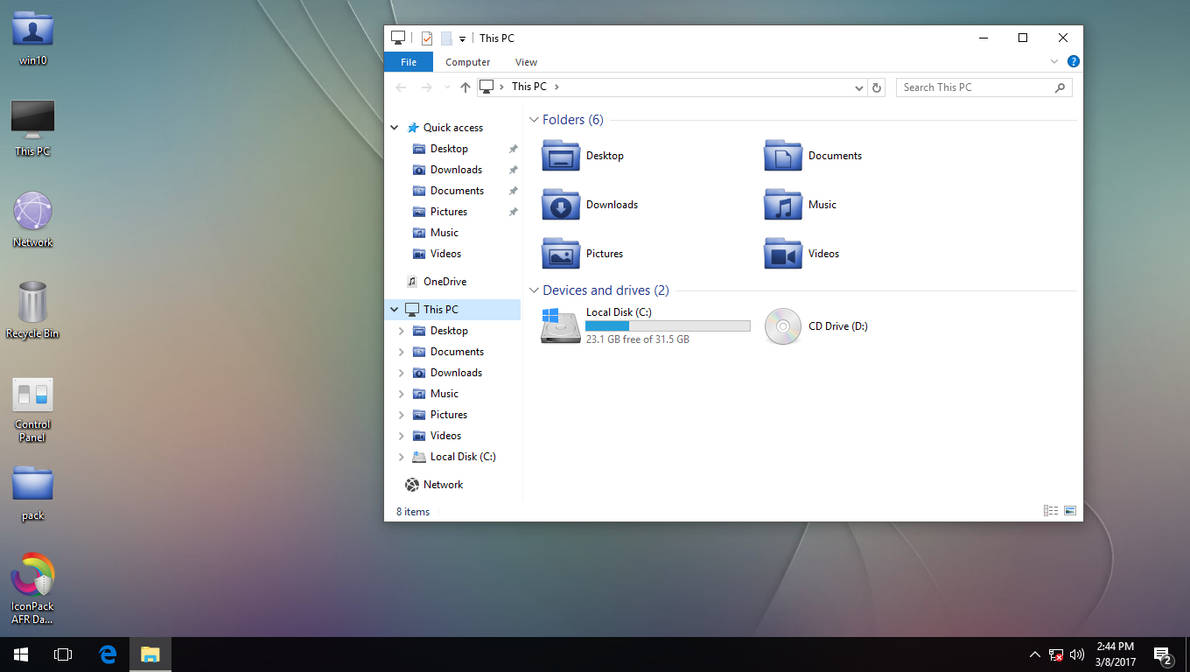Click File Explorer taskbar button
Viewport: 1190px width, 672px height.
[x=150, y=655]
